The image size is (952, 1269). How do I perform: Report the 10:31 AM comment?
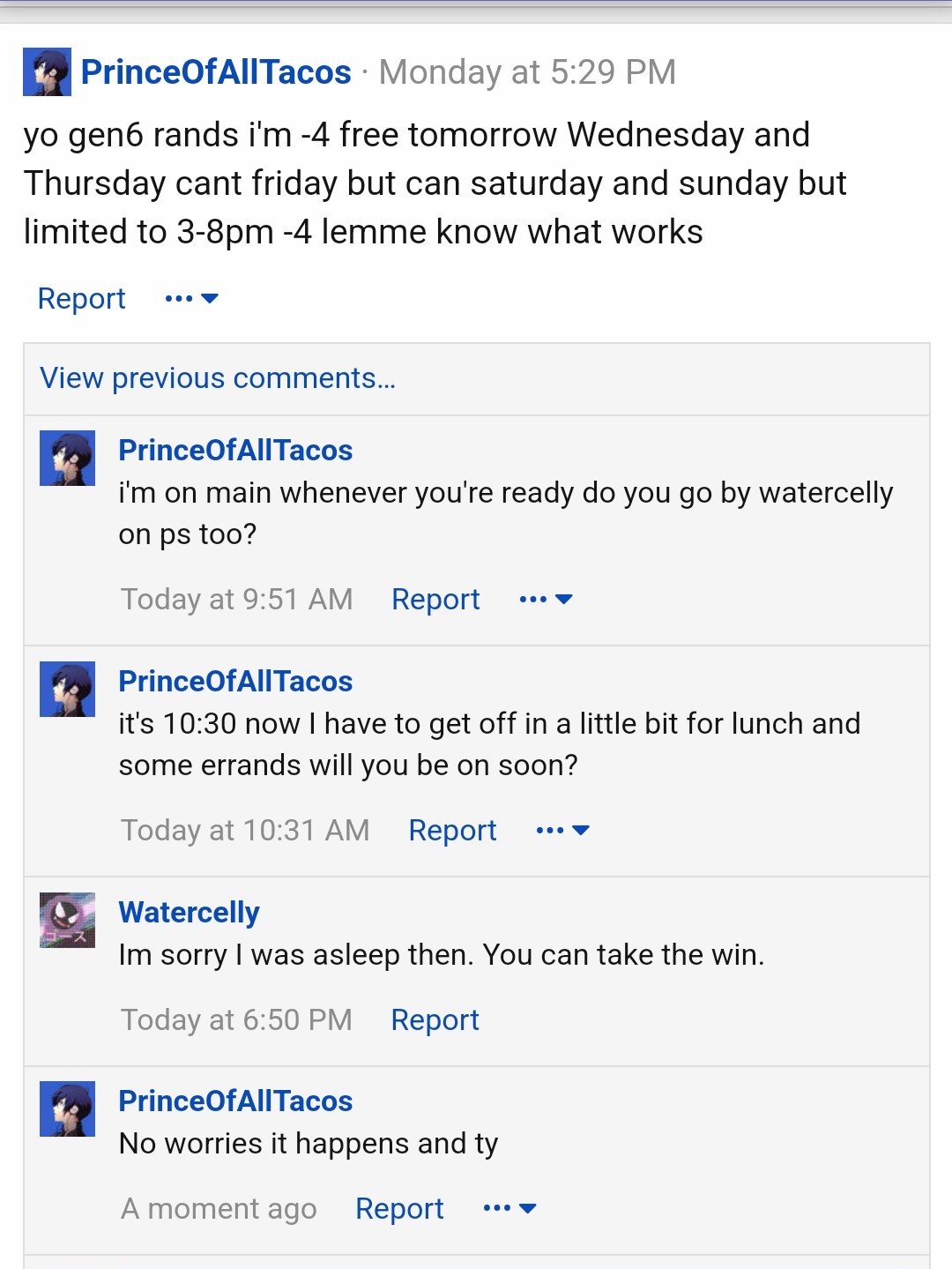click(x=452, y=831)
